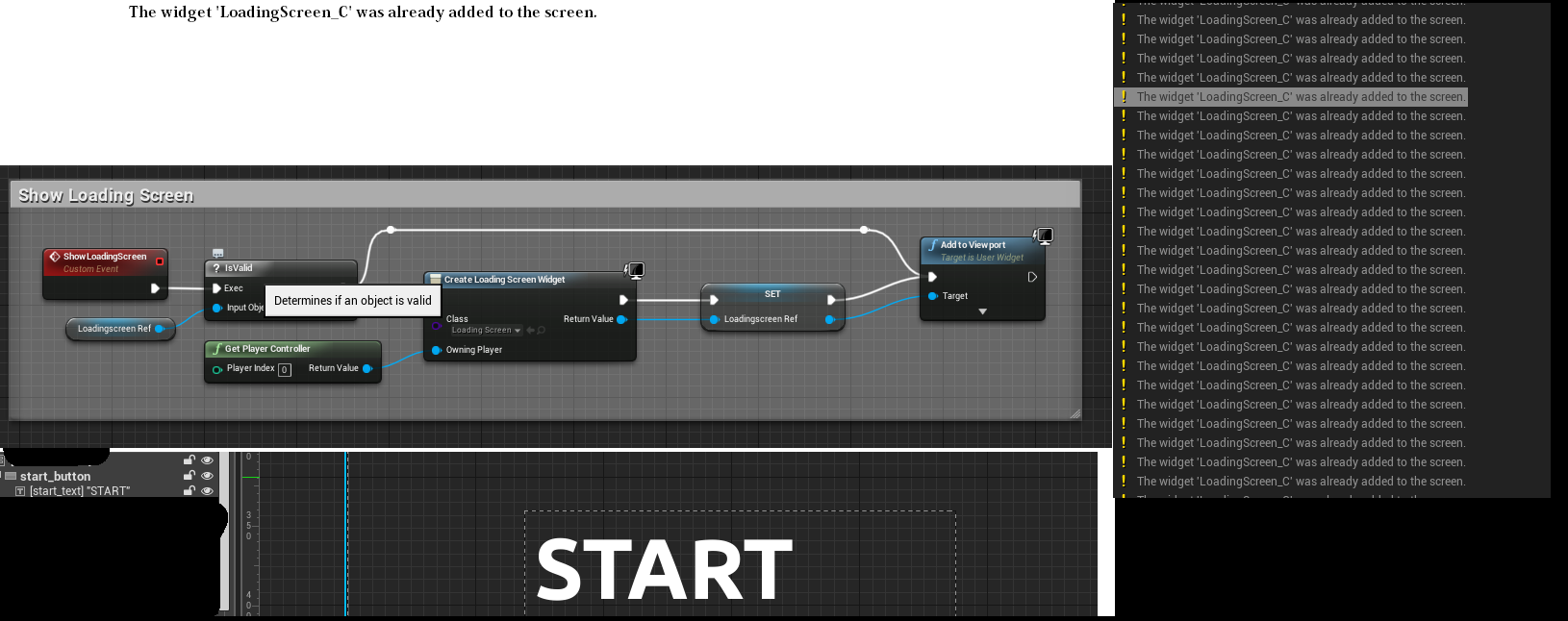Hide the start_text widget with its eye
This screenshot has height=621, width=1568.
[x=207, y=491]
